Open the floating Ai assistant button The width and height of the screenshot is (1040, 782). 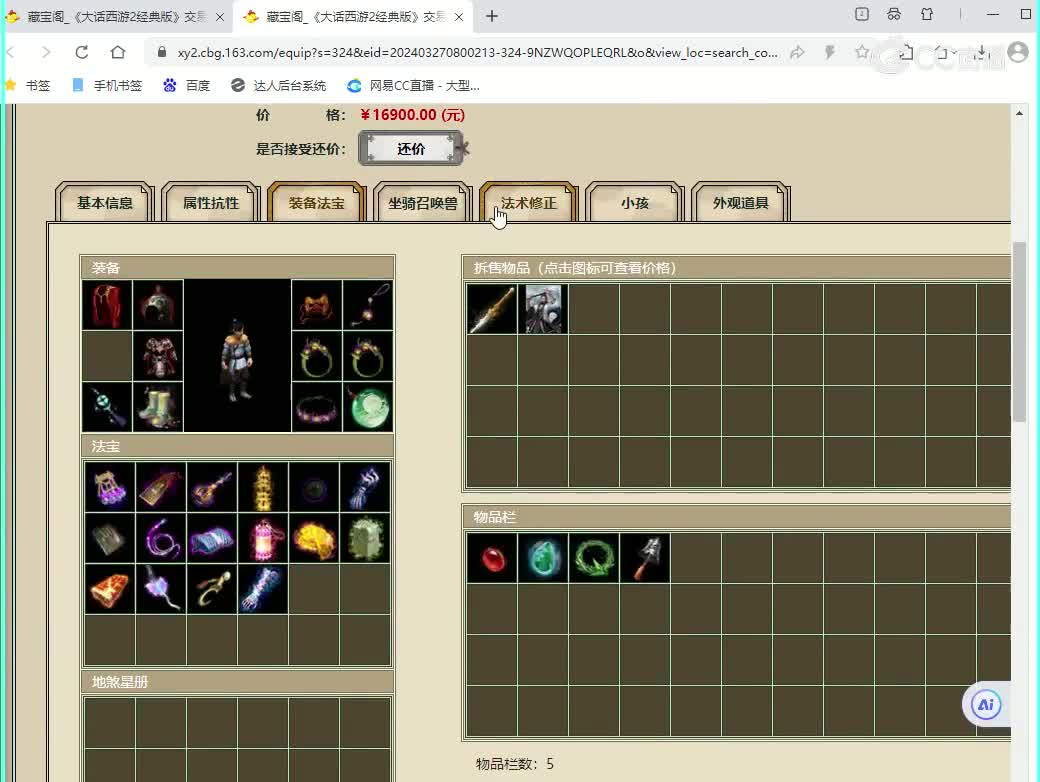(986, 704)
